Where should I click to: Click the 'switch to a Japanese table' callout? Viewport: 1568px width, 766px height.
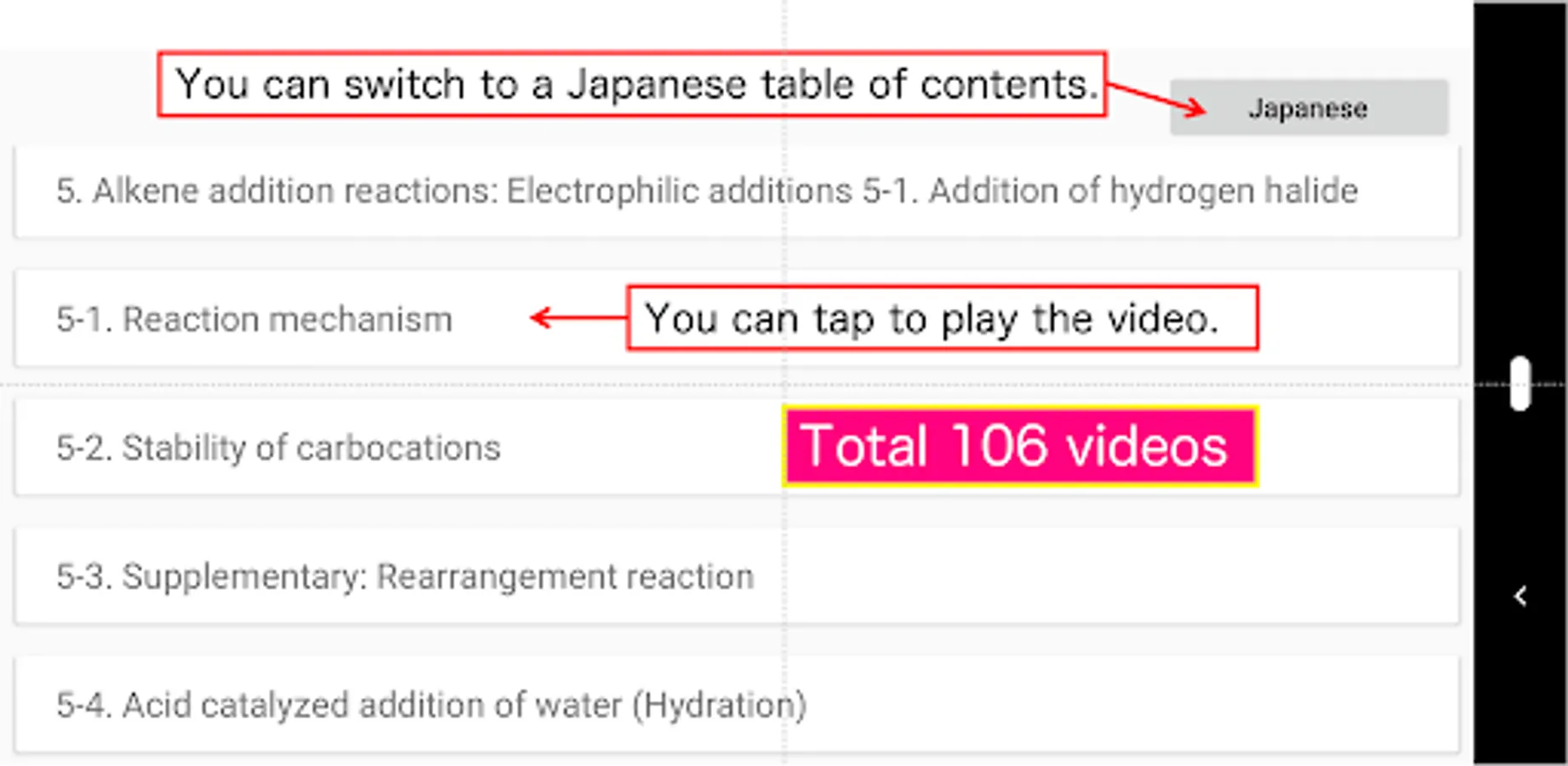(x=631, y=84)
